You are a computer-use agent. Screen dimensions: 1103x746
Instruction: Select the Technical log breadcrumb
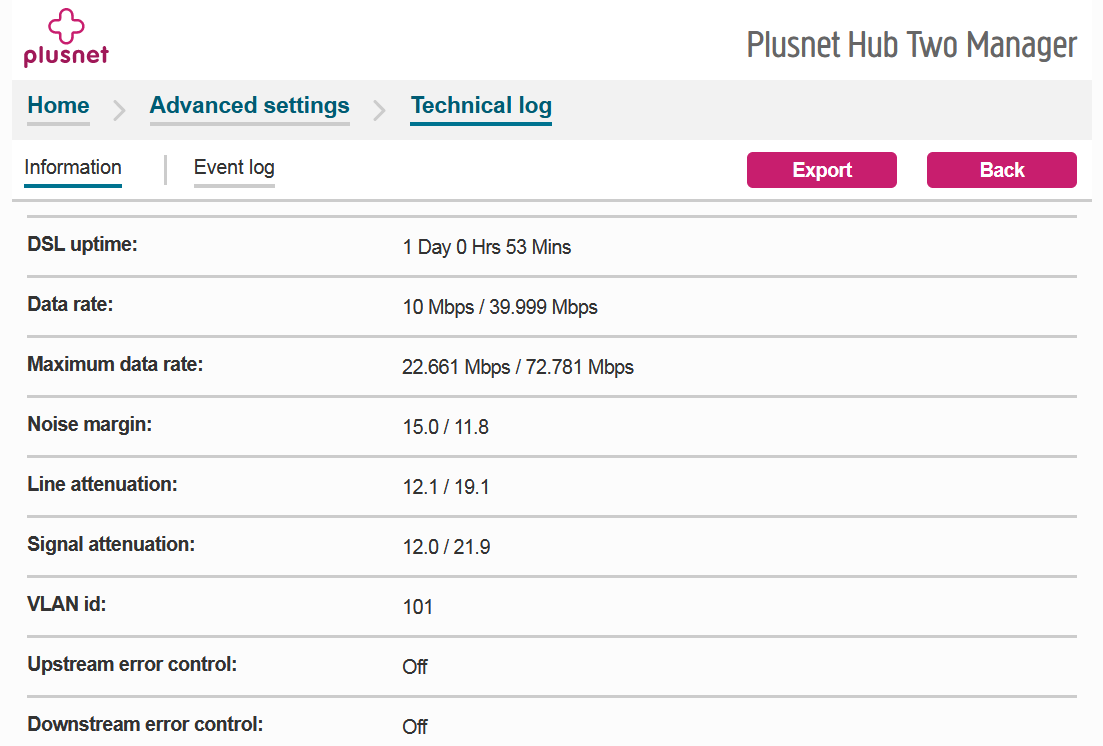[481, 105]
